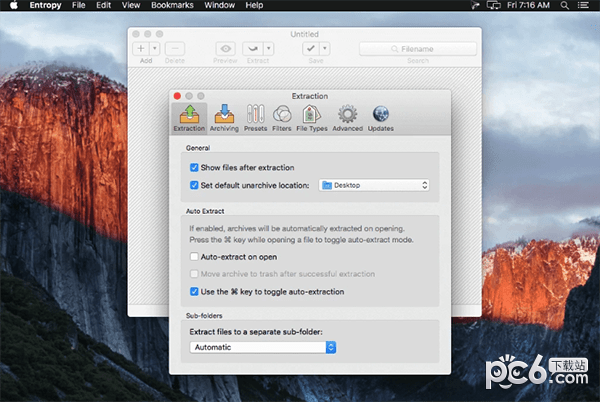Open the Save button's dropdown arrow
Viewport: 600px width, 402px height.
[325, 49]
